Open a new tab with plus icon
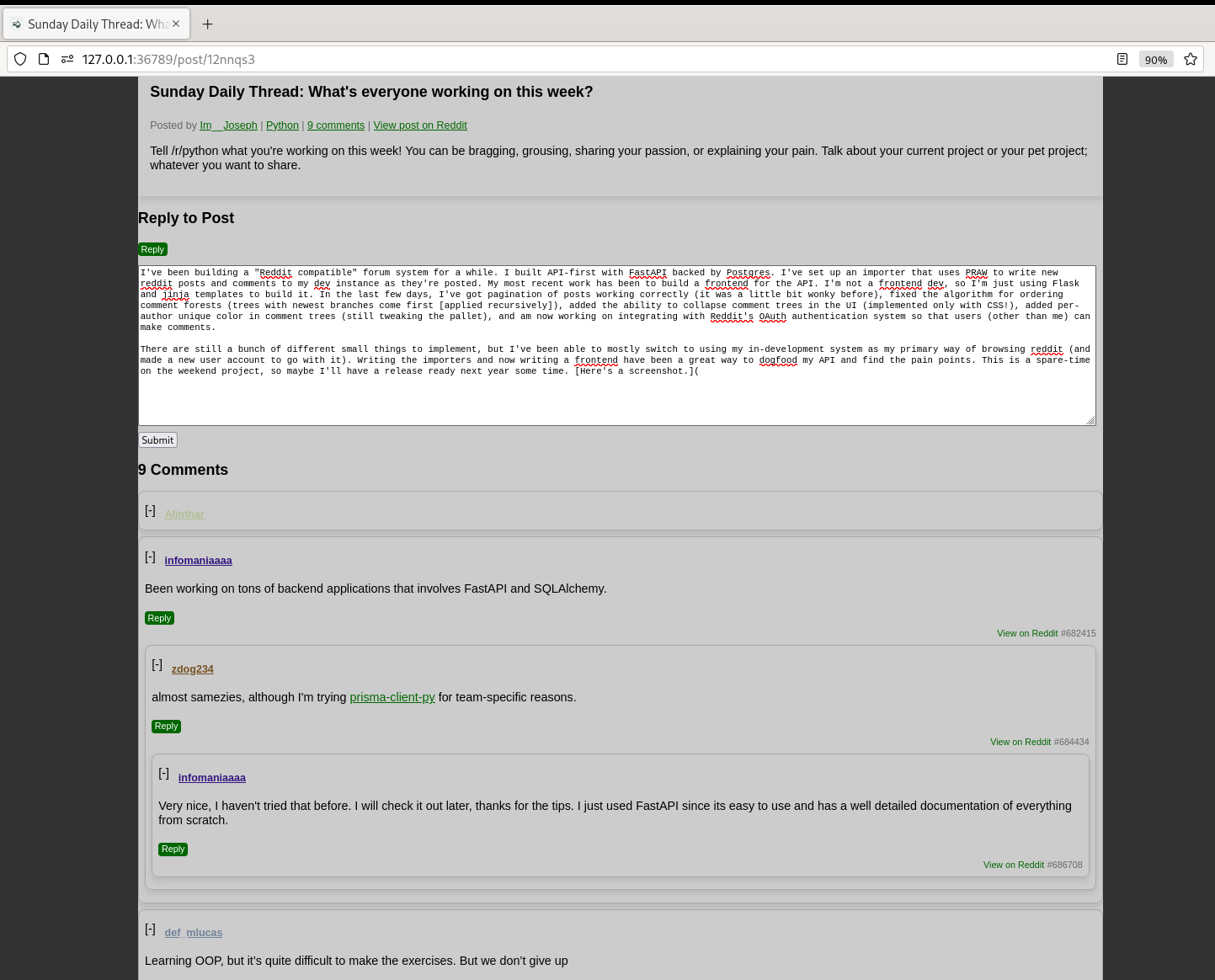The image size is (1215, 980). 207,24
